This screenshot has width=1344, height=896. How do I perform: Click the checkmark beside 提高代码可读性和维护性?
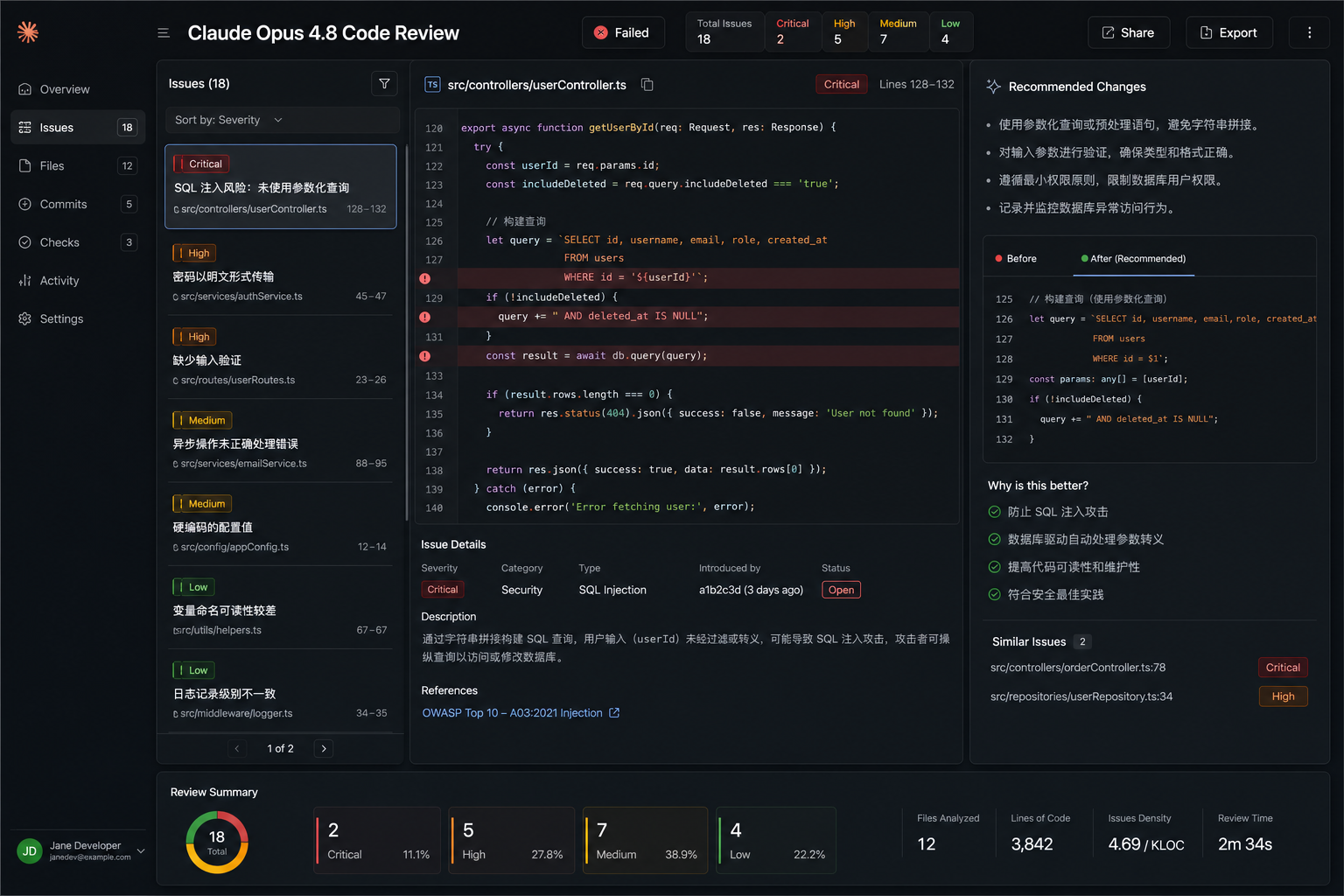(x=994, y=567)
